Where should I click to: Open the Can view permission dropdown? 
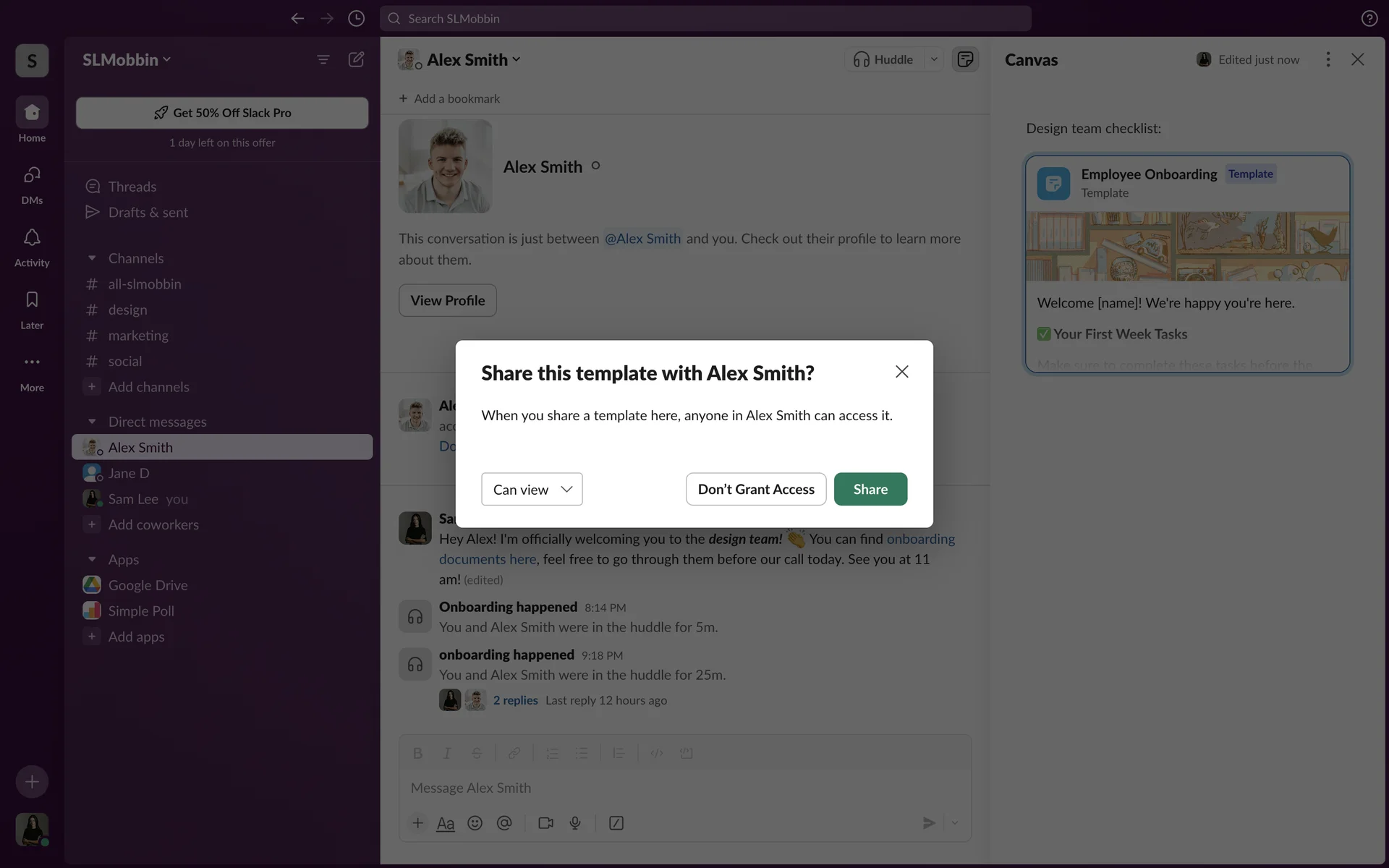[x=532, y=489]
